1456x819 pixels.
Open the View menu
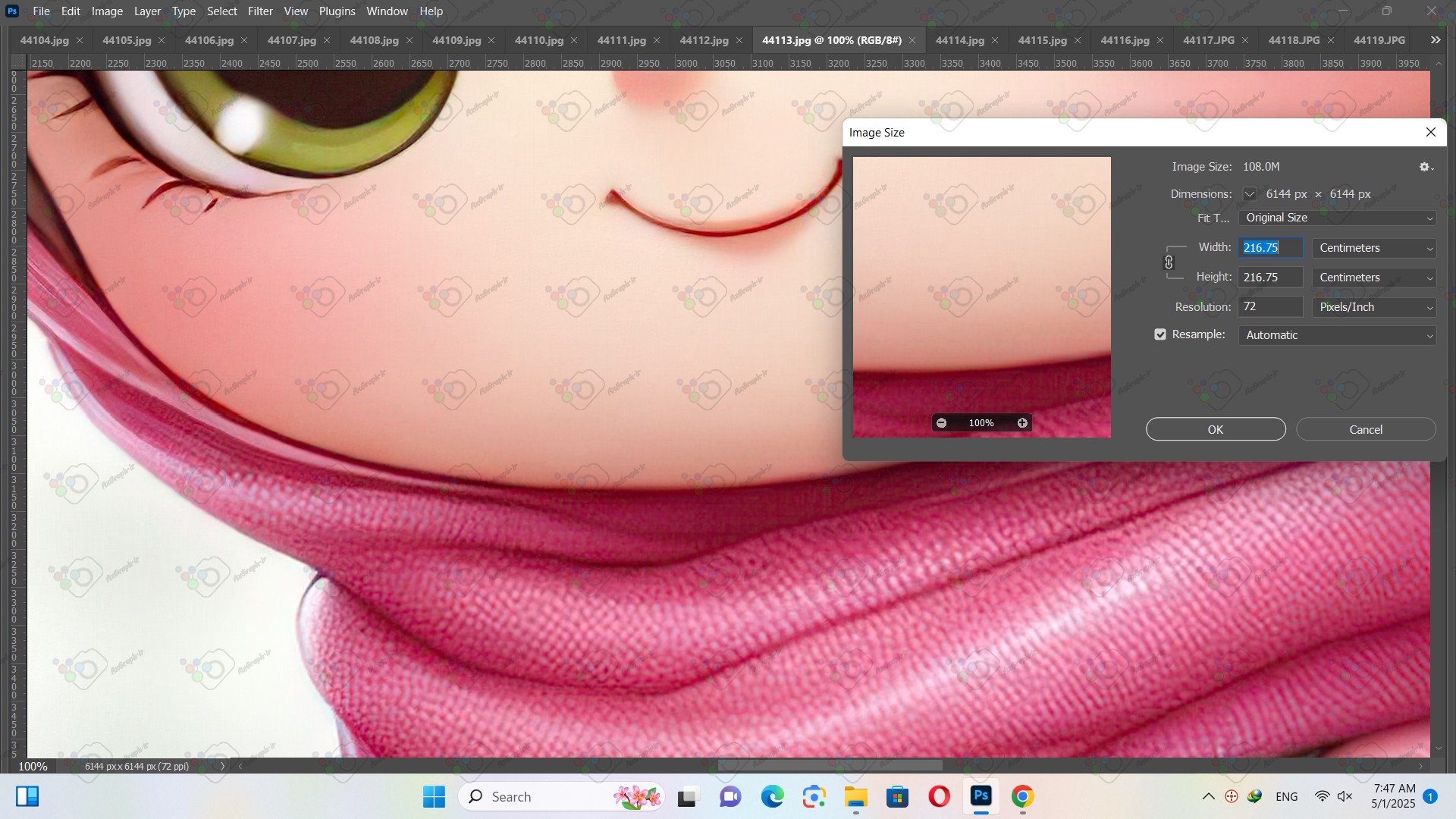pos(296,11)
